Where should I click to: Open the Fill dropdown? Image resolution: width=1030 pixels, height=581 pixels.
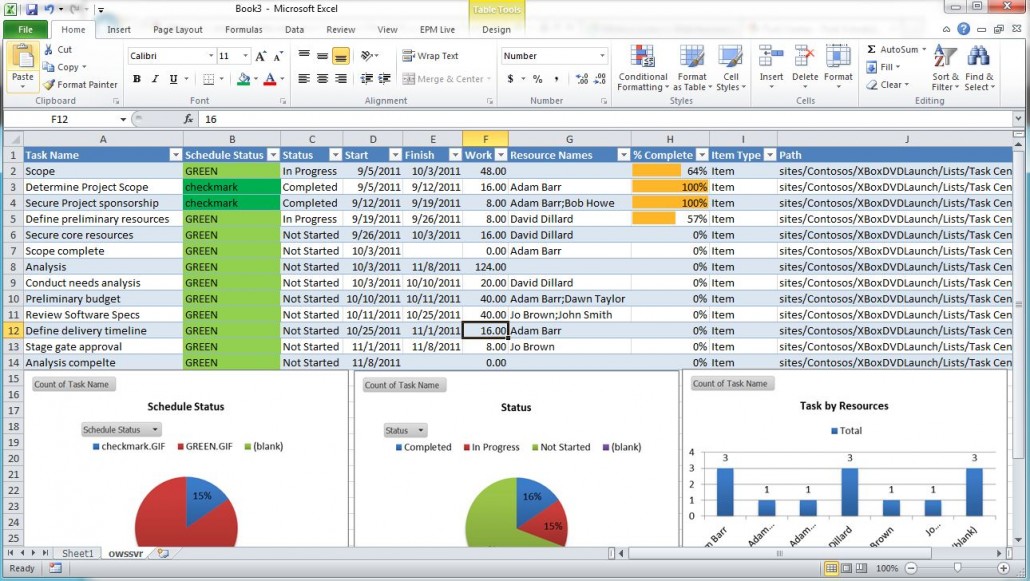click(883, 67)
